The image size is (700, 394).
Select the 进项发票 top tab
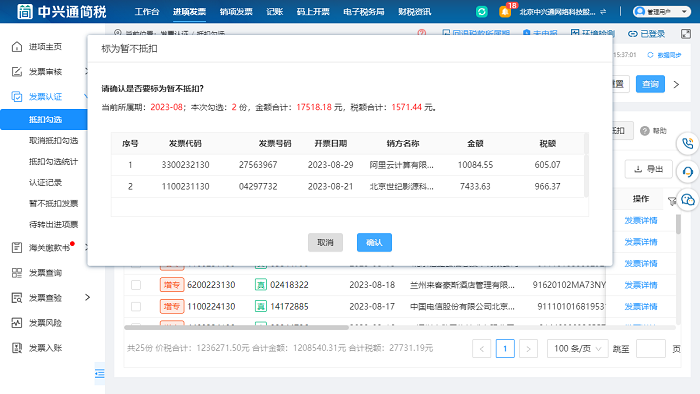coord(189,12)
